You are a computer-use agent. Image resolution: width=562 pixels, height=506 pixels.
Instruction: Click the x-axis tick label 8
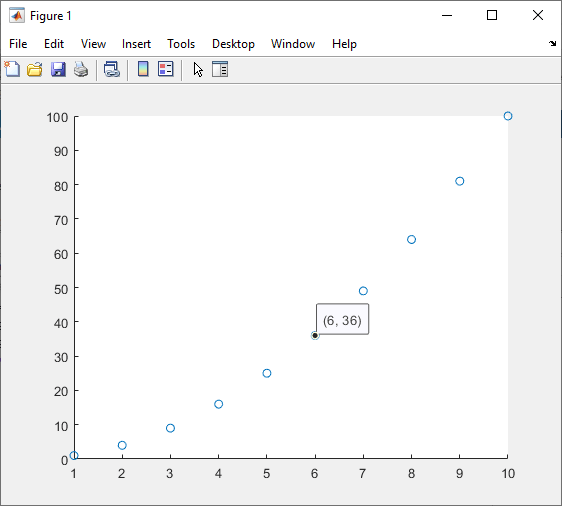click(411, 473)
